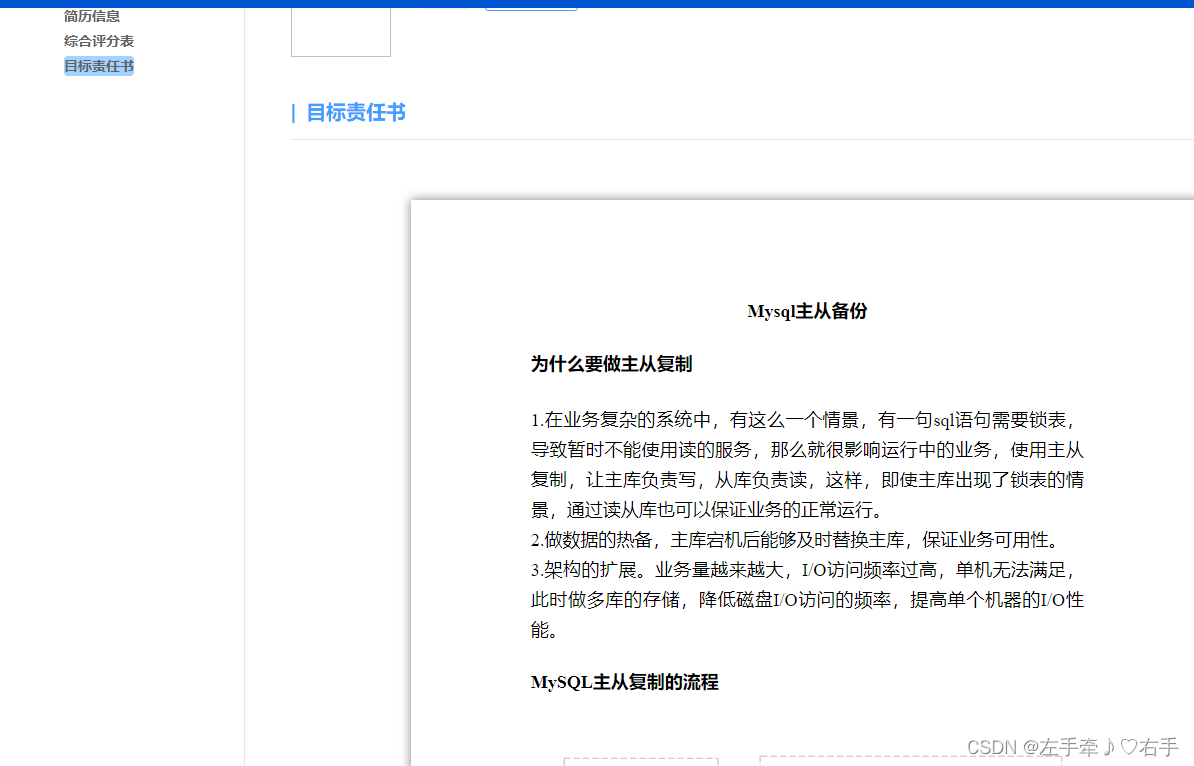This screenshot has height=766, width=1194.
Task: Click the paragraph beginning 3.架构的扩展
Action: coord(807,600)
